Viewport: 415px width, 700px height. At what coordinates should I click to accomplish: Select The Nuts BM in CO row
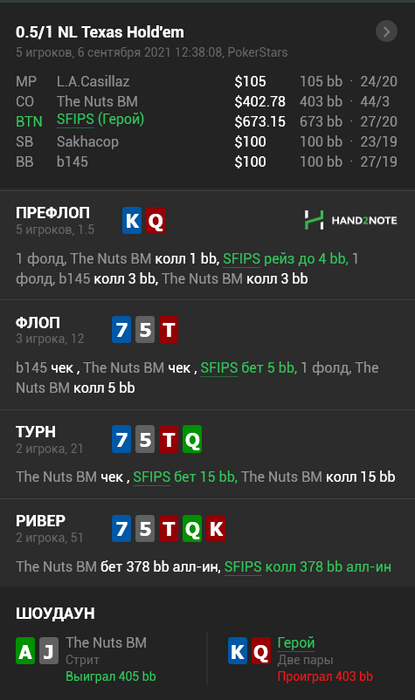point(97,101)
